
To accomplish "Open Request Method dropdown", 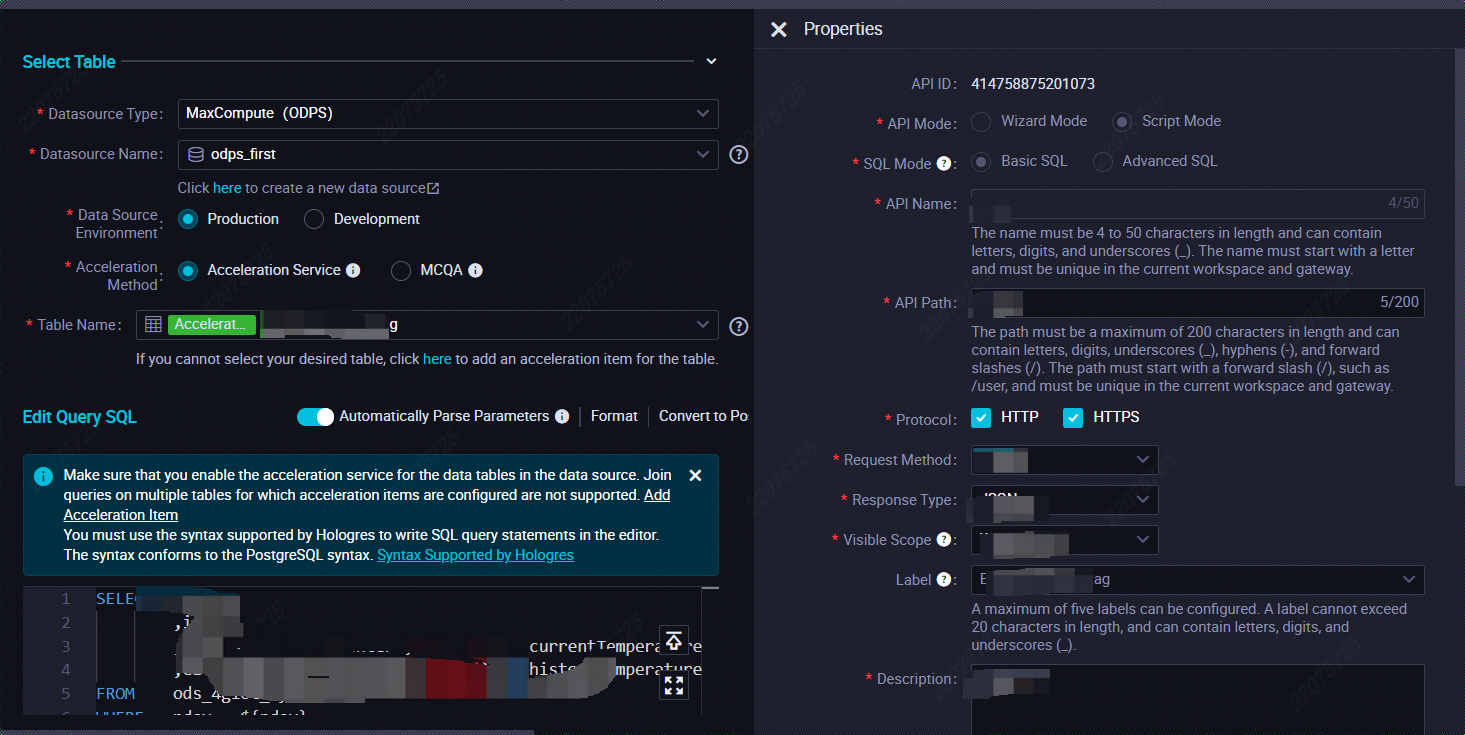I will [x=1065, y=460].
